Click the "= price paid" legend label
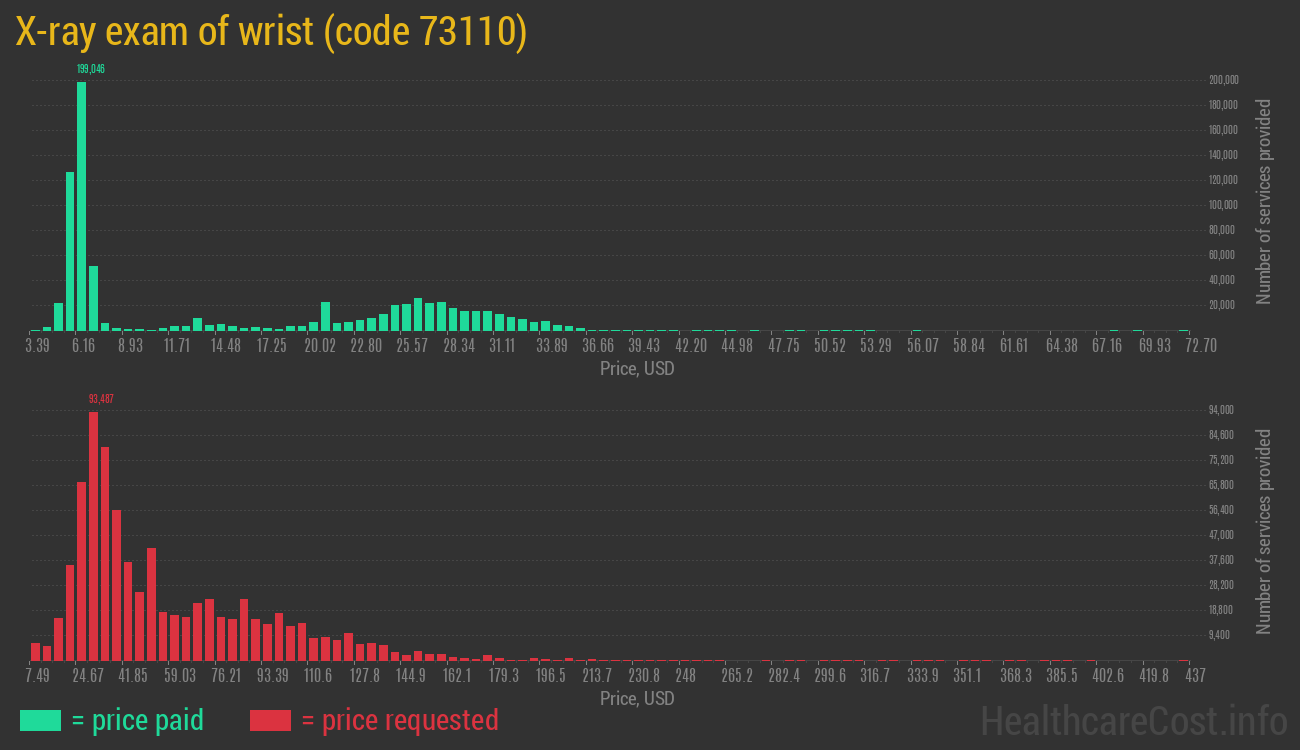Viewport: 1300px width, 750px height. 138,720
